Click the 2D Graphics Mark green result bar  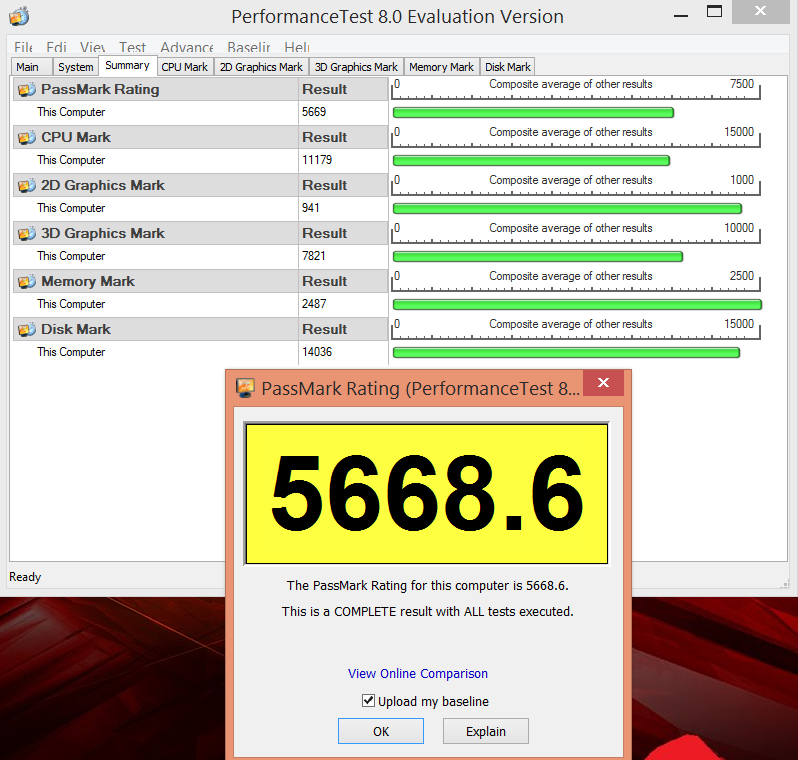pyautogui.click(x=567, y=209)
